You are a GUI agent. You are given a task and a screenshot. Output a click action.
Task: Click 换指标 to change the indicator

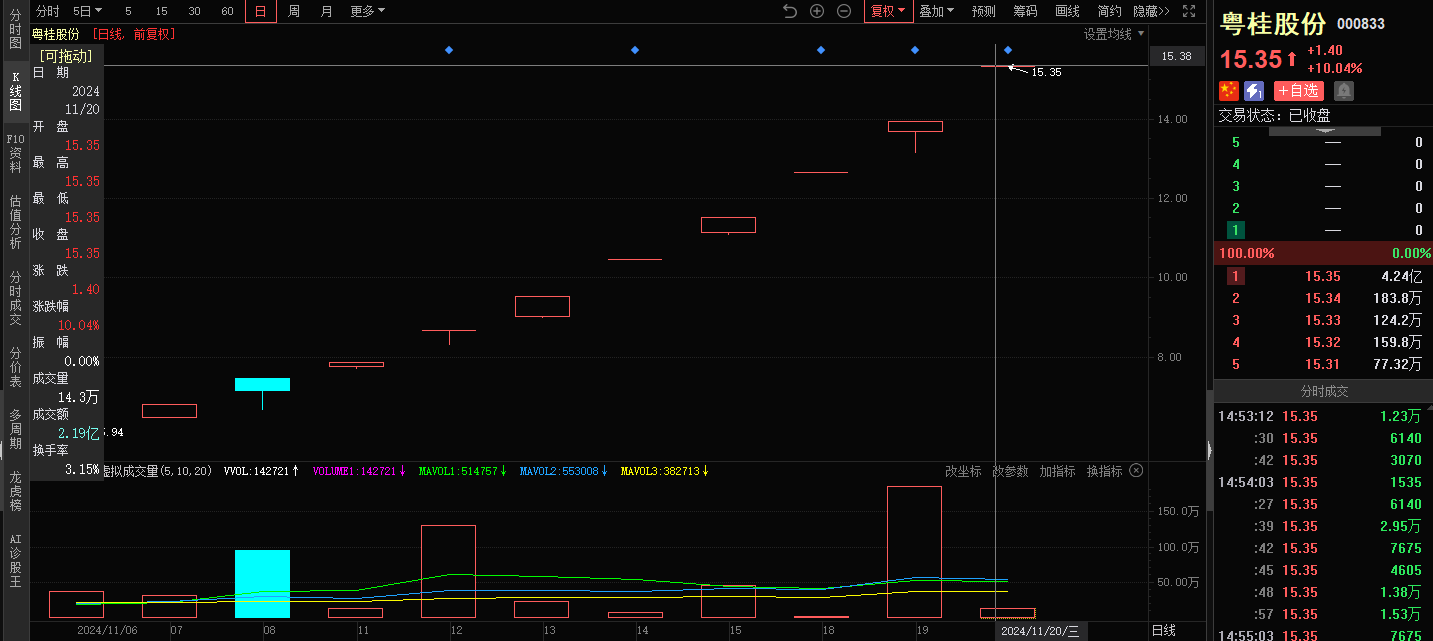click(1104, 471)
